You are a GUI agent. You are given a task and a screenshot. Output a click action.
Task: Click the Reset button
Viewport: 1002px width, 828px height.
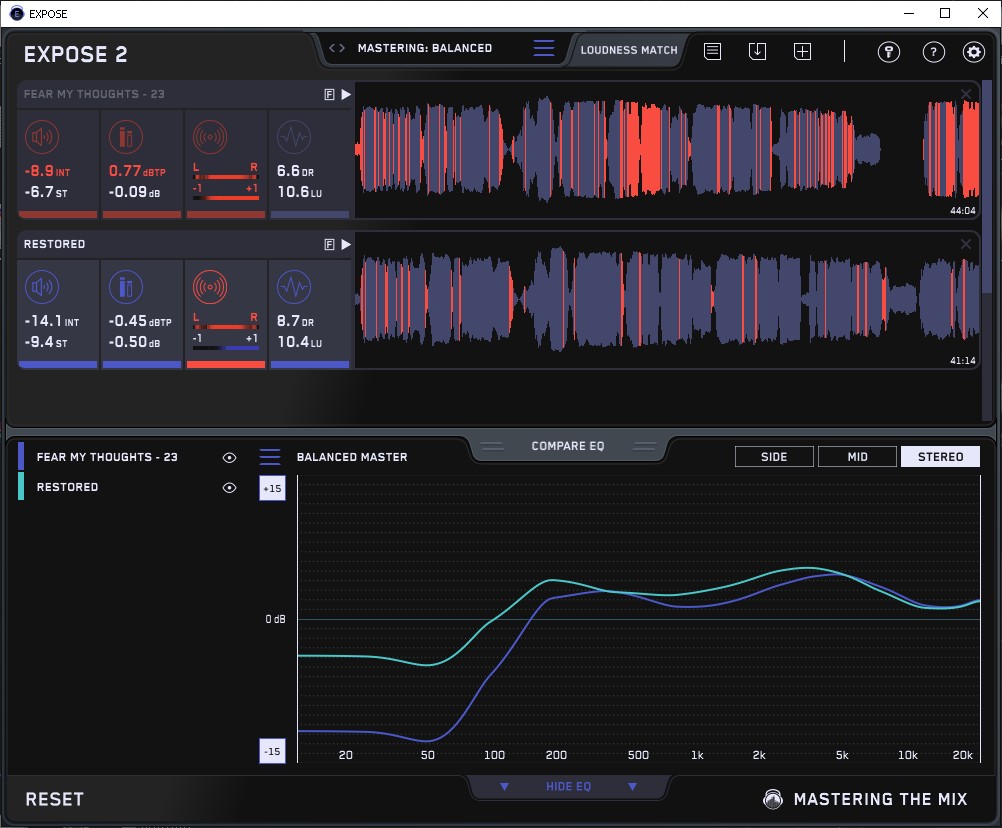pyautogui.click(x=54, y=799)
